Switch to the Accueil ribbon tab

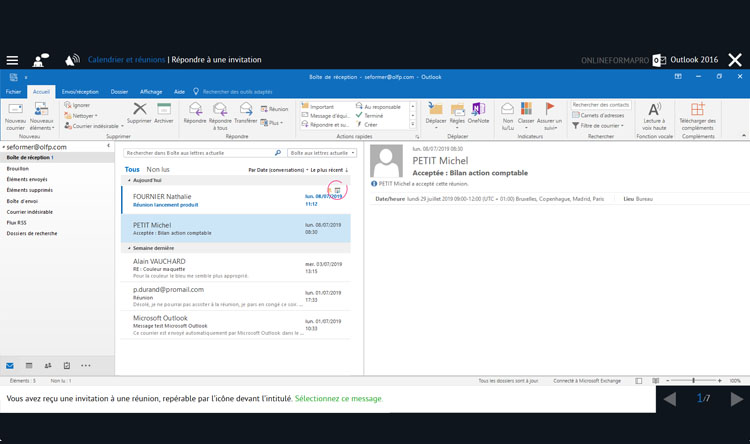click(41, 91)
